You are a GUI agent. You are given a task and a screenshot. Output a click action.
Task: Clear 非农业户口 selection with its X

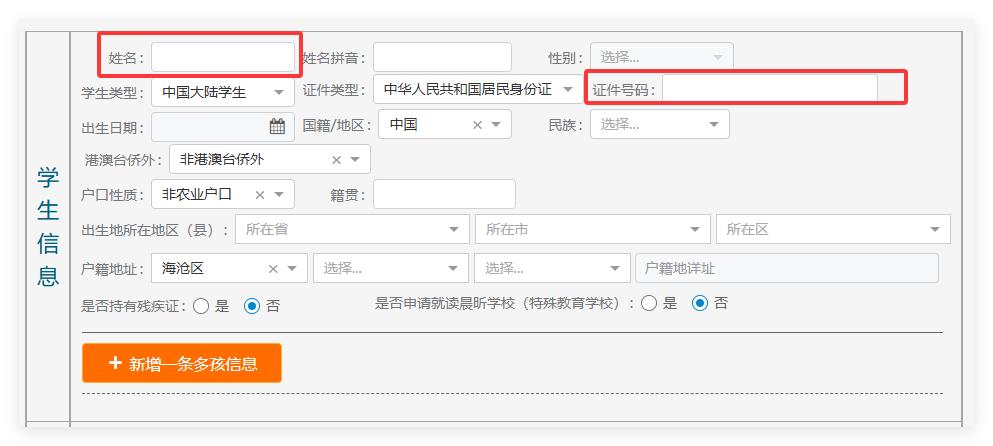coord(260,194)
